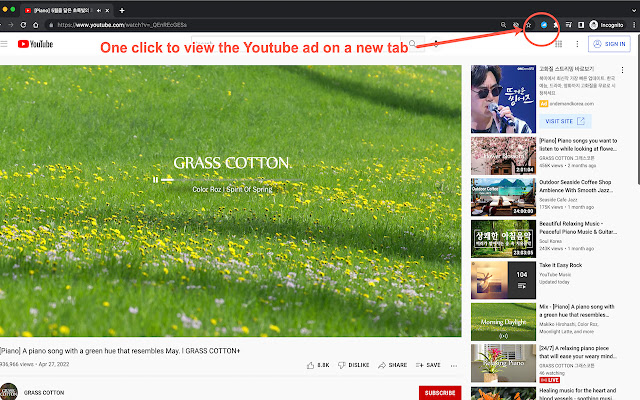Bookmark this page with the star
Screen dimensions: 640x400
(528, 25)
